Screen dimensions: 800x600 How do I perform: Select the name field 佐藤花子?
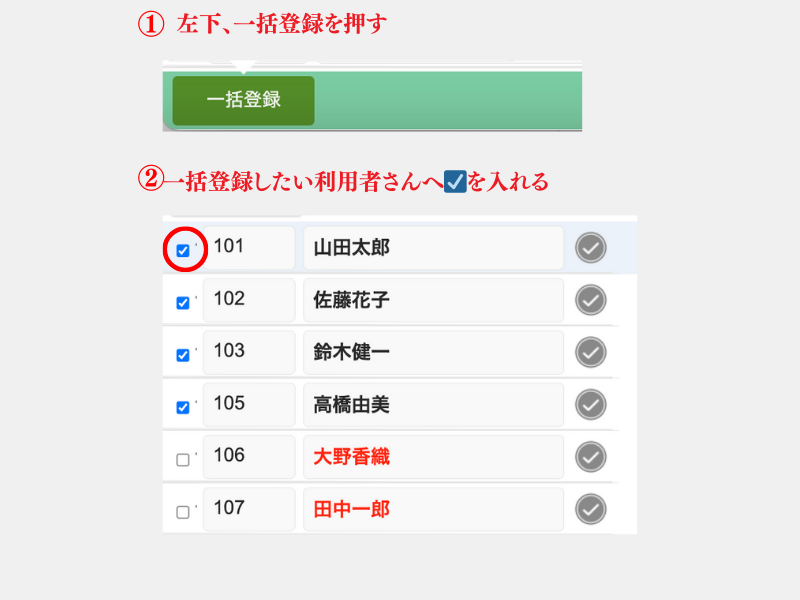(433, 299)
